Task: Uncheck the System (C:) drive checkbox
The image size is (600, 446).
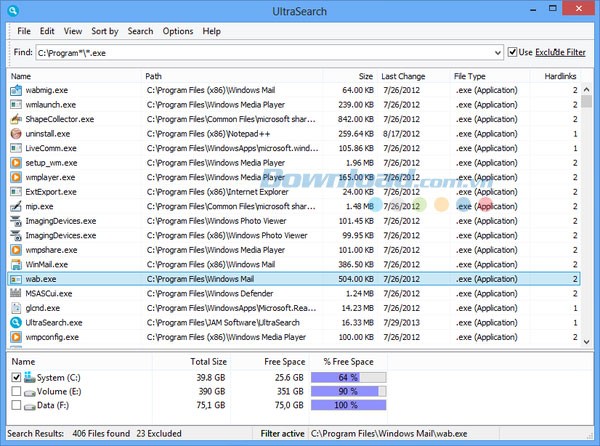Action: (x=15, y=378)
